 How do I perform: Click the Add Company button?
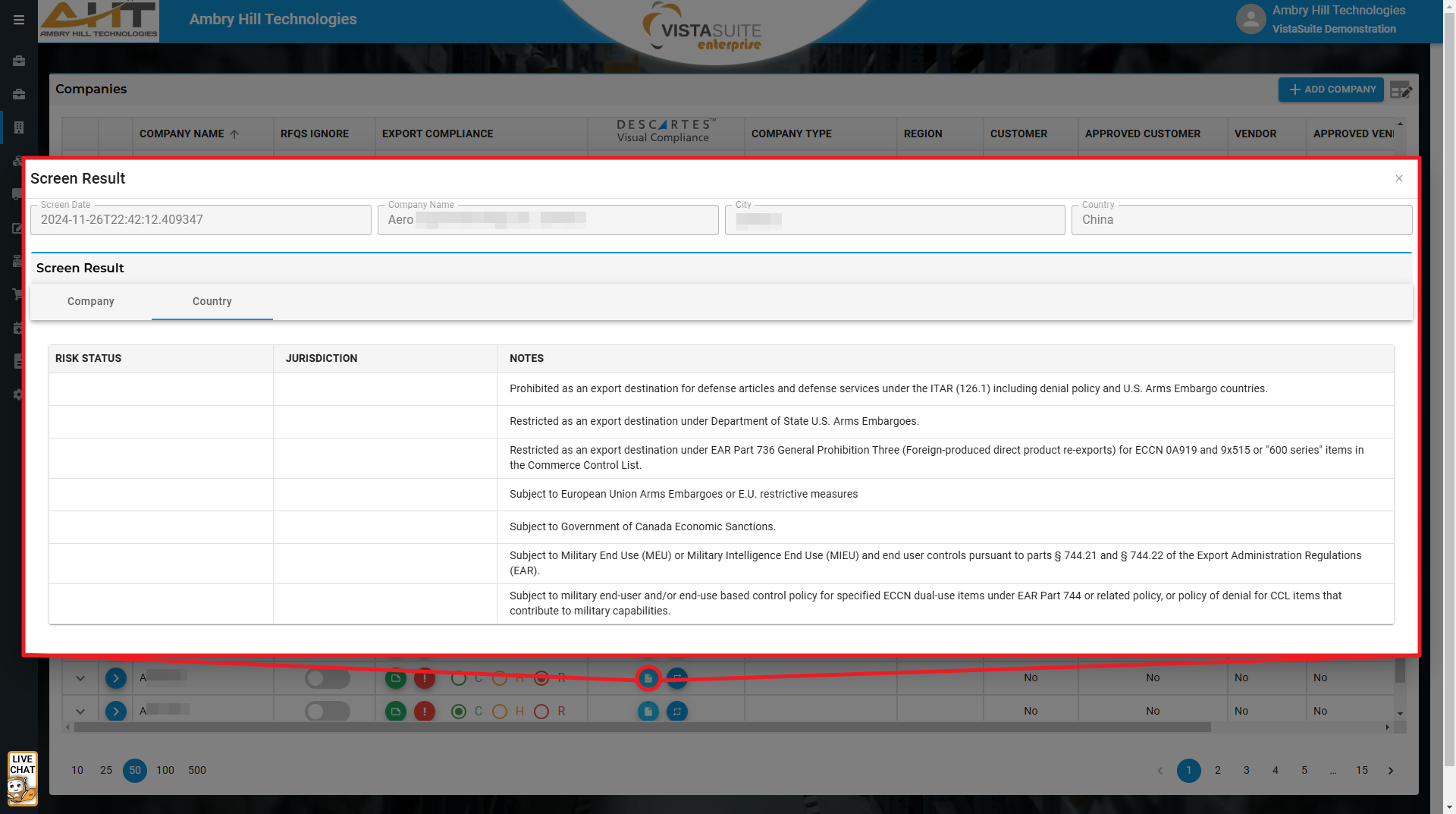[x=1332, y=90]
